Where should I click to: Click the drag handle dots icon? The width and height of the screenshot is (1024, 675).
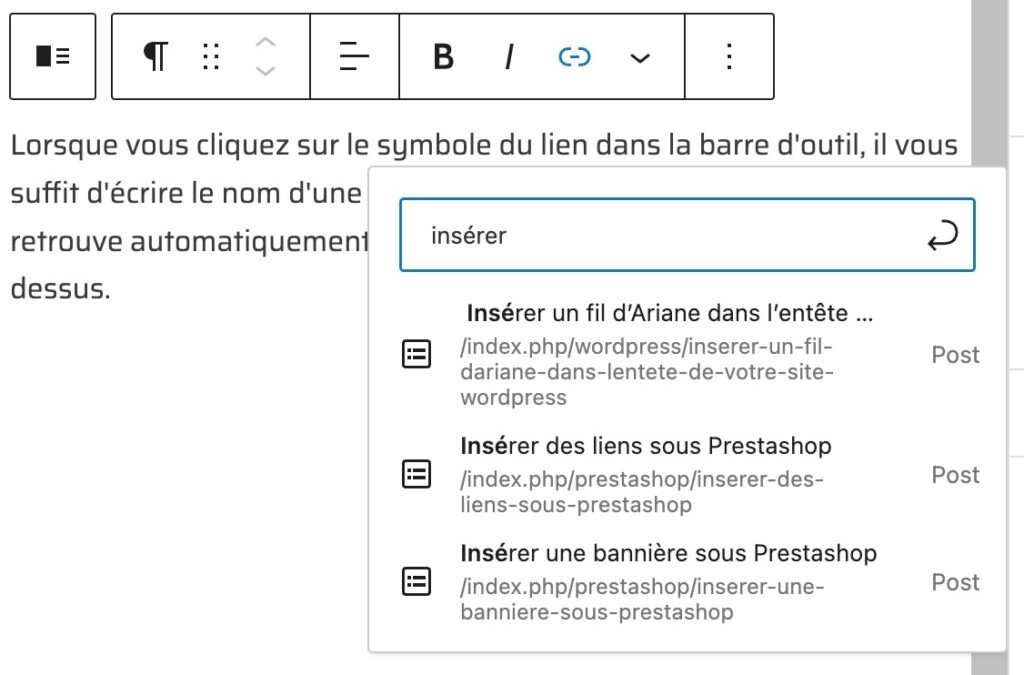click(211, 57)
